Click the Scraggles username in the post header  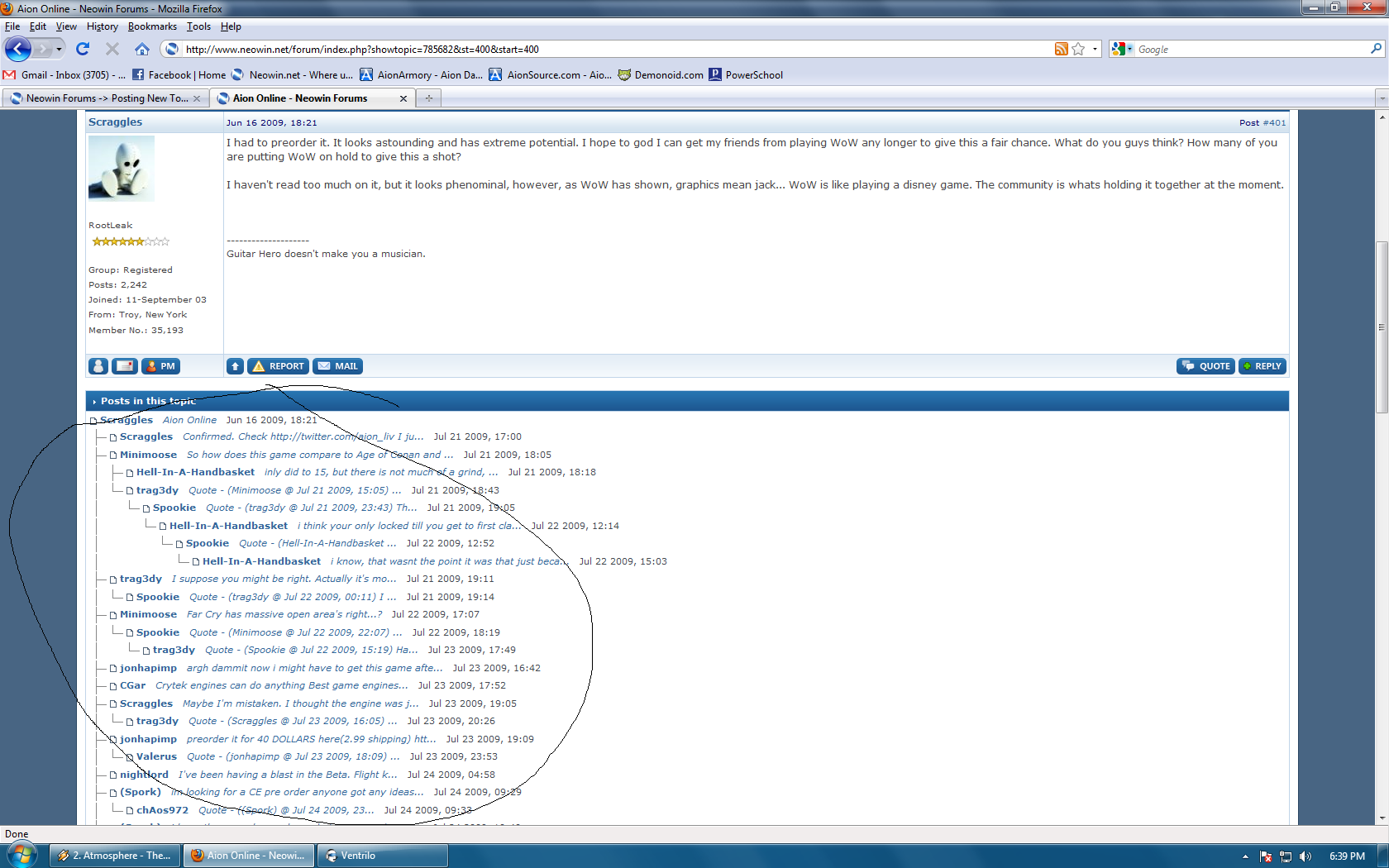click(116, 122)
